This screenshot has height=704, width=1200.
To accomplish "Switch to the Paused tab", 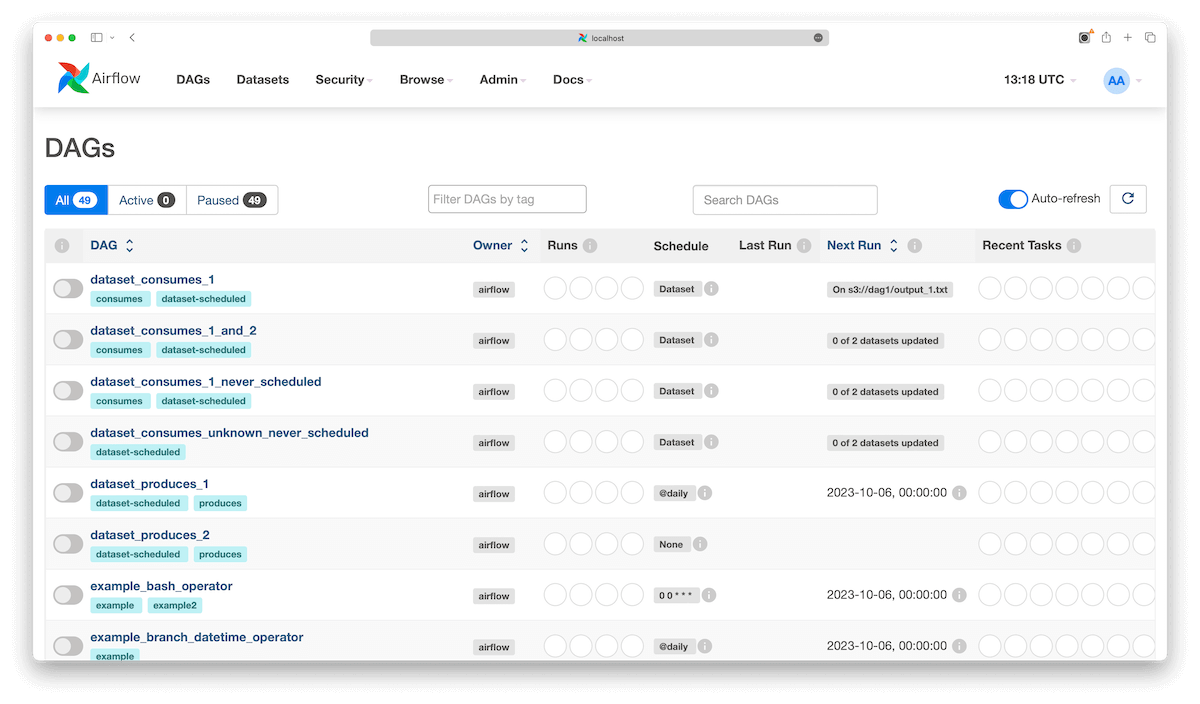I will click(231, 199).
